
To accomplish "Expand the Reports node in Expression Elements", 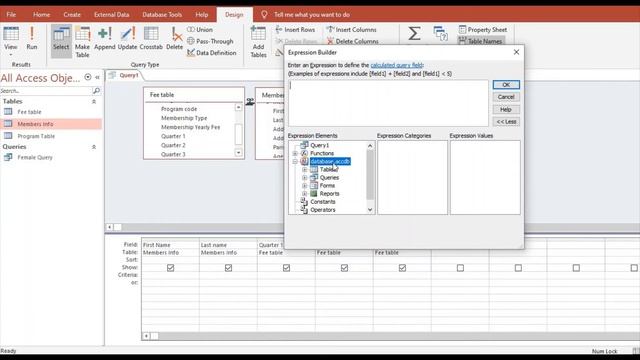I will (x=304, y=193).
